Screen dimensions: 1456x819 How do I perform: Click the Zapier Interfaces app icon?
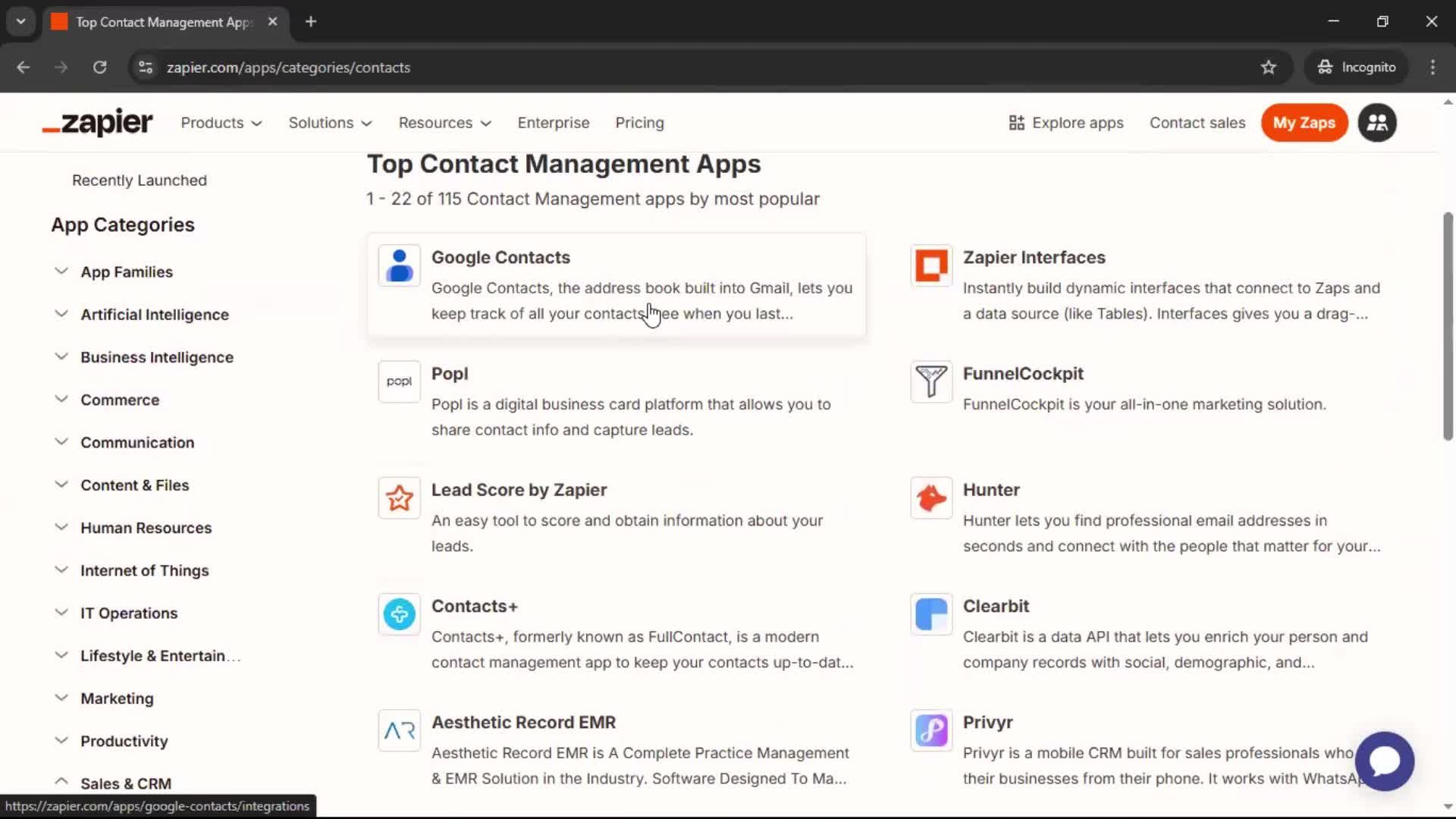point(930,265)
